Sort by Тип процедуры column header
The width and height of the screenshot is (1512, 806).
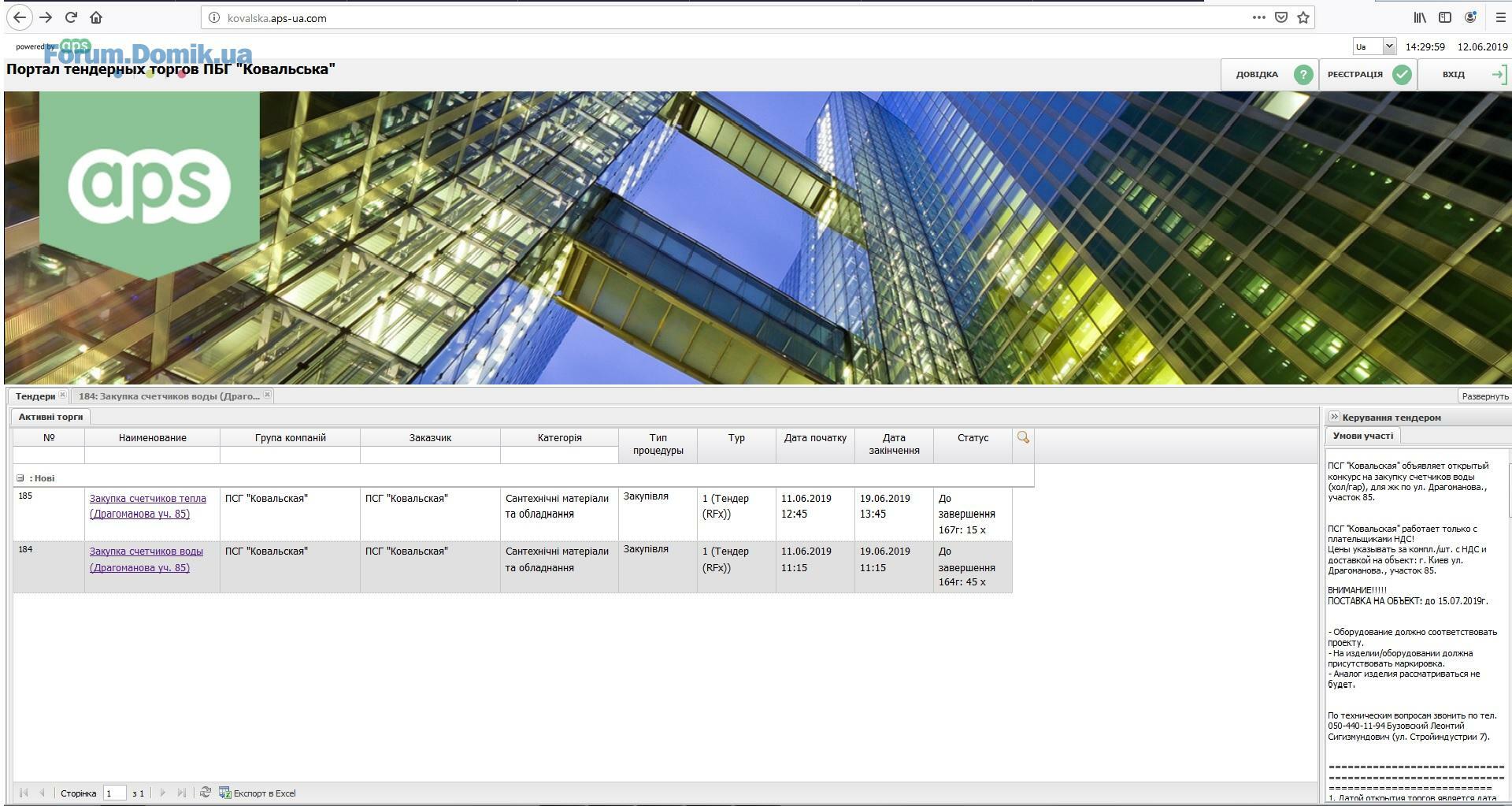coord(658,444)
